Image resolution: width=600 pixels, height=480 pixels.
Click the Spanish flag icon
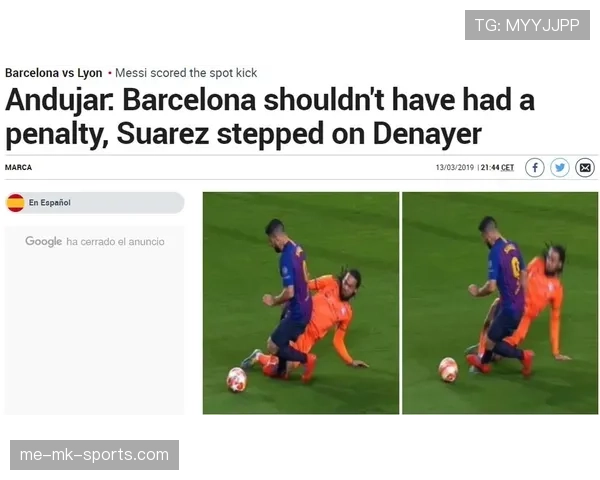pyautogui.click(x=16, y=202)
